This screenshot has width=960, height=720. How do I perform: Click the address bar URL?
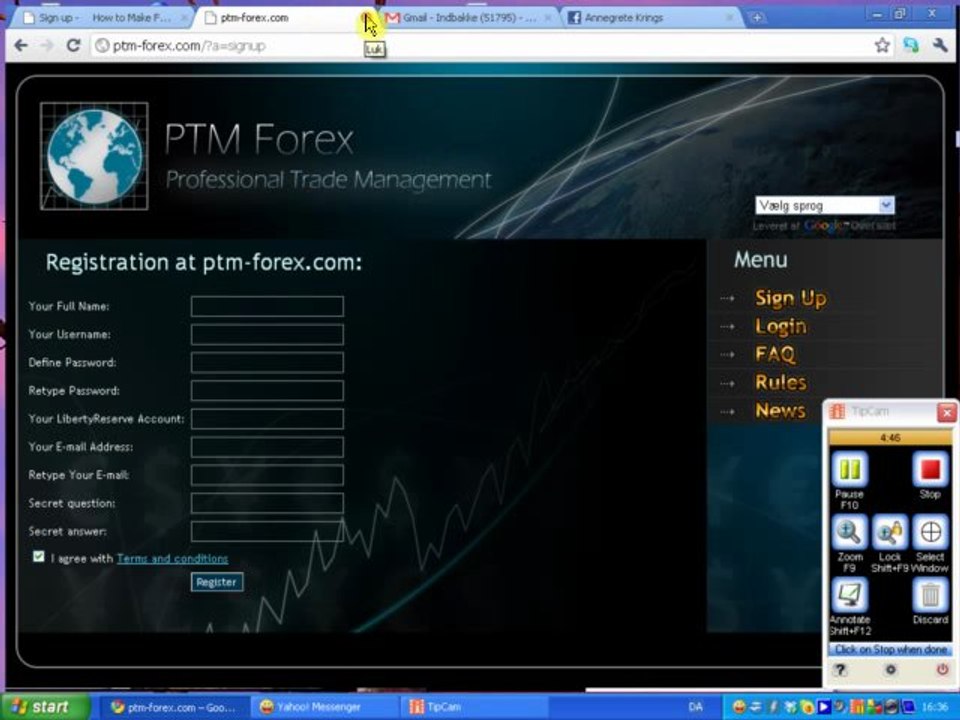pyautogui.click(x=189, y=46)
